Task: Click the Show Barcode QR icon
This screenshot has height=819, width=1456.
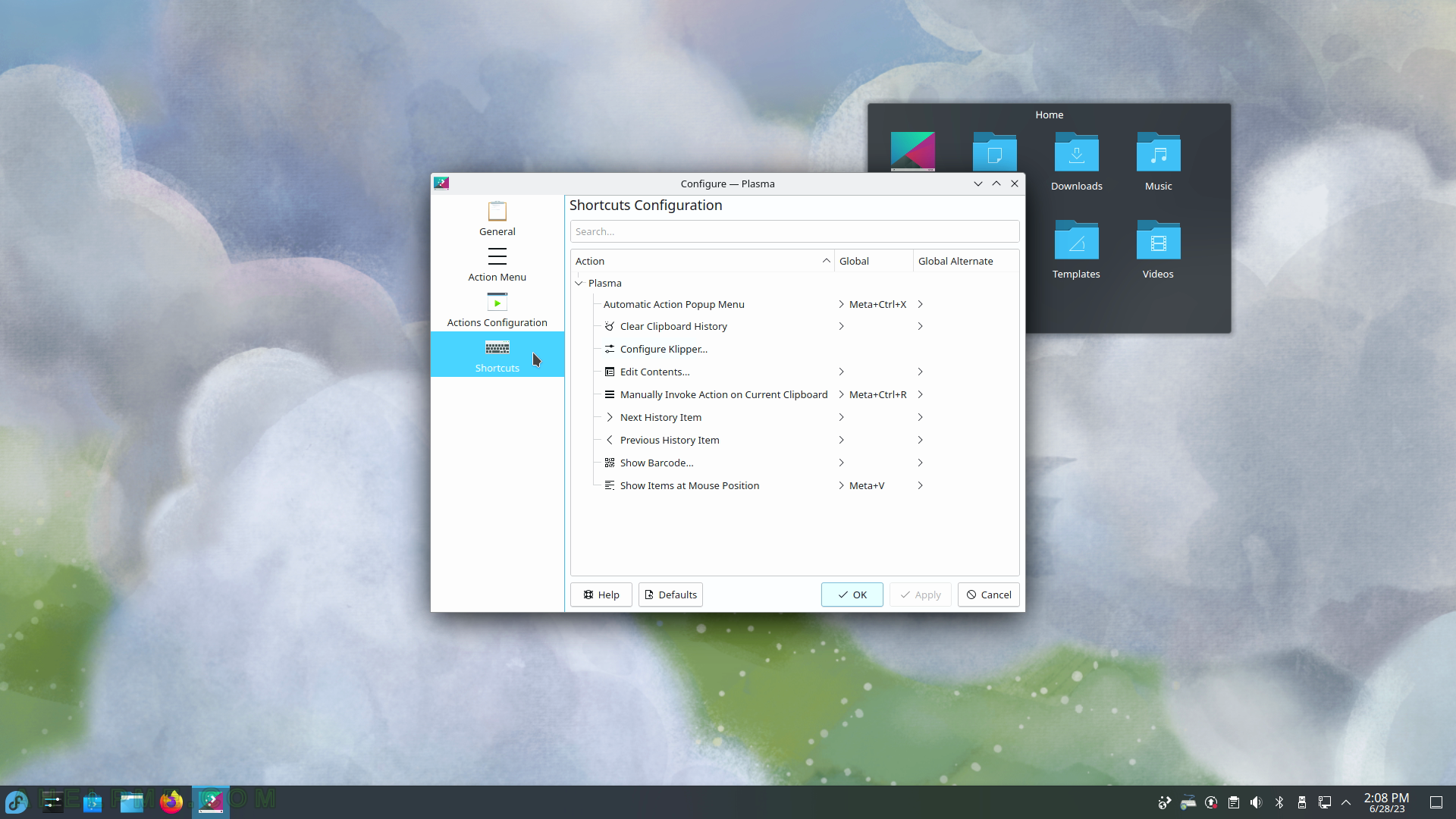Action: (x=610, y=463)
